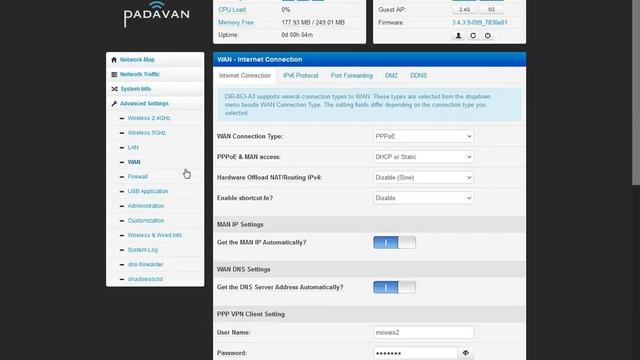
Task: Open Advanced Settings in the sidebar
Action: click(144, 104)
